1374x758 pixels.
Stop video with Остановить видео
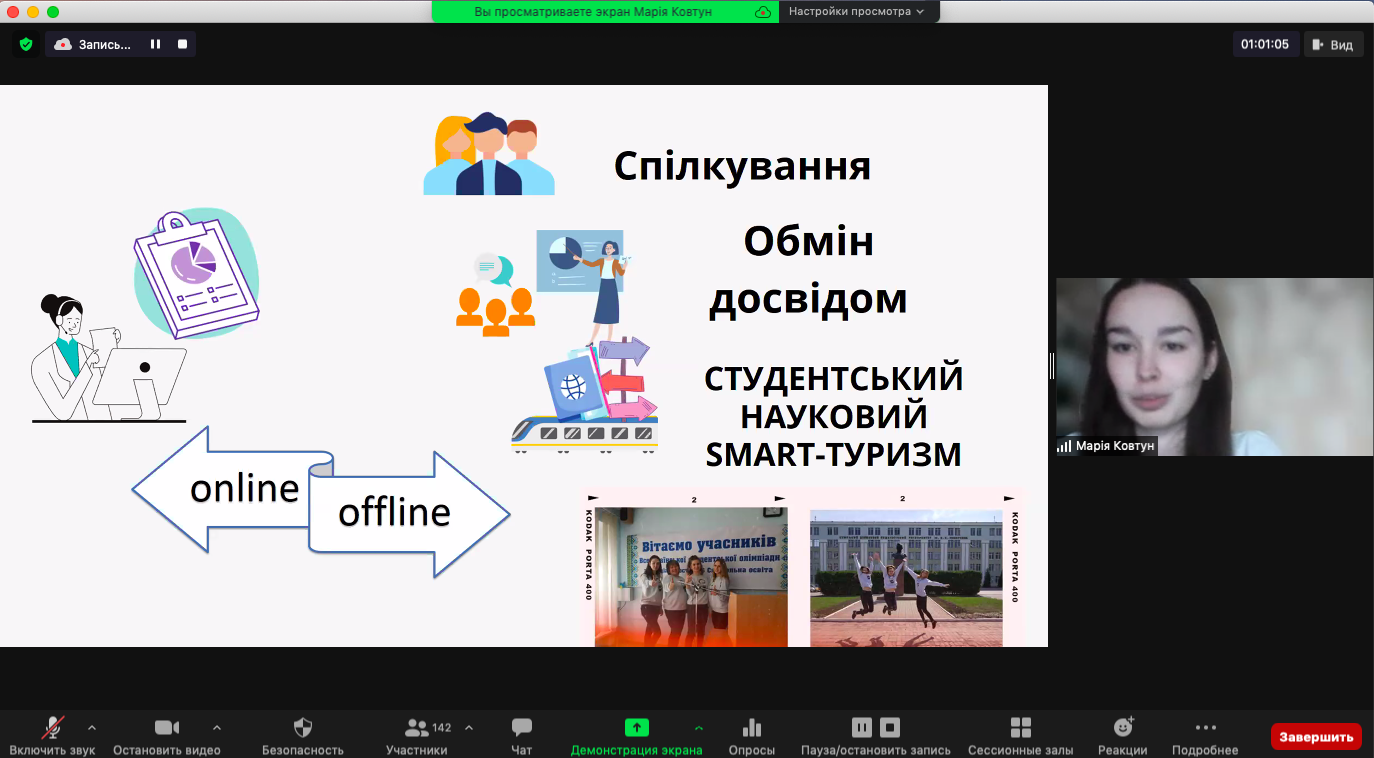point(166,728)
